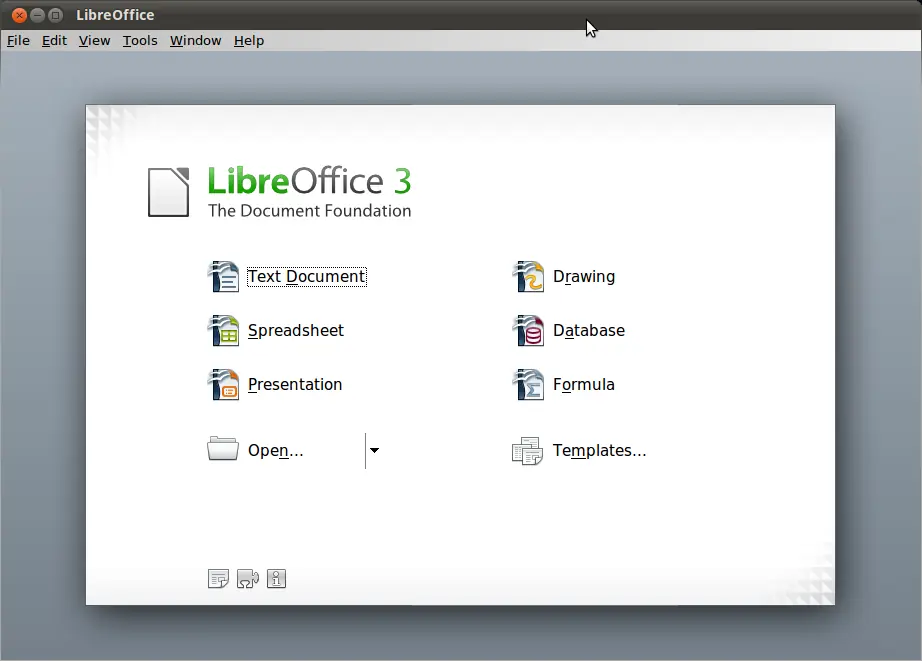922x661 pixels.
Task: Open a new Drawing
Action: (583, 277)
